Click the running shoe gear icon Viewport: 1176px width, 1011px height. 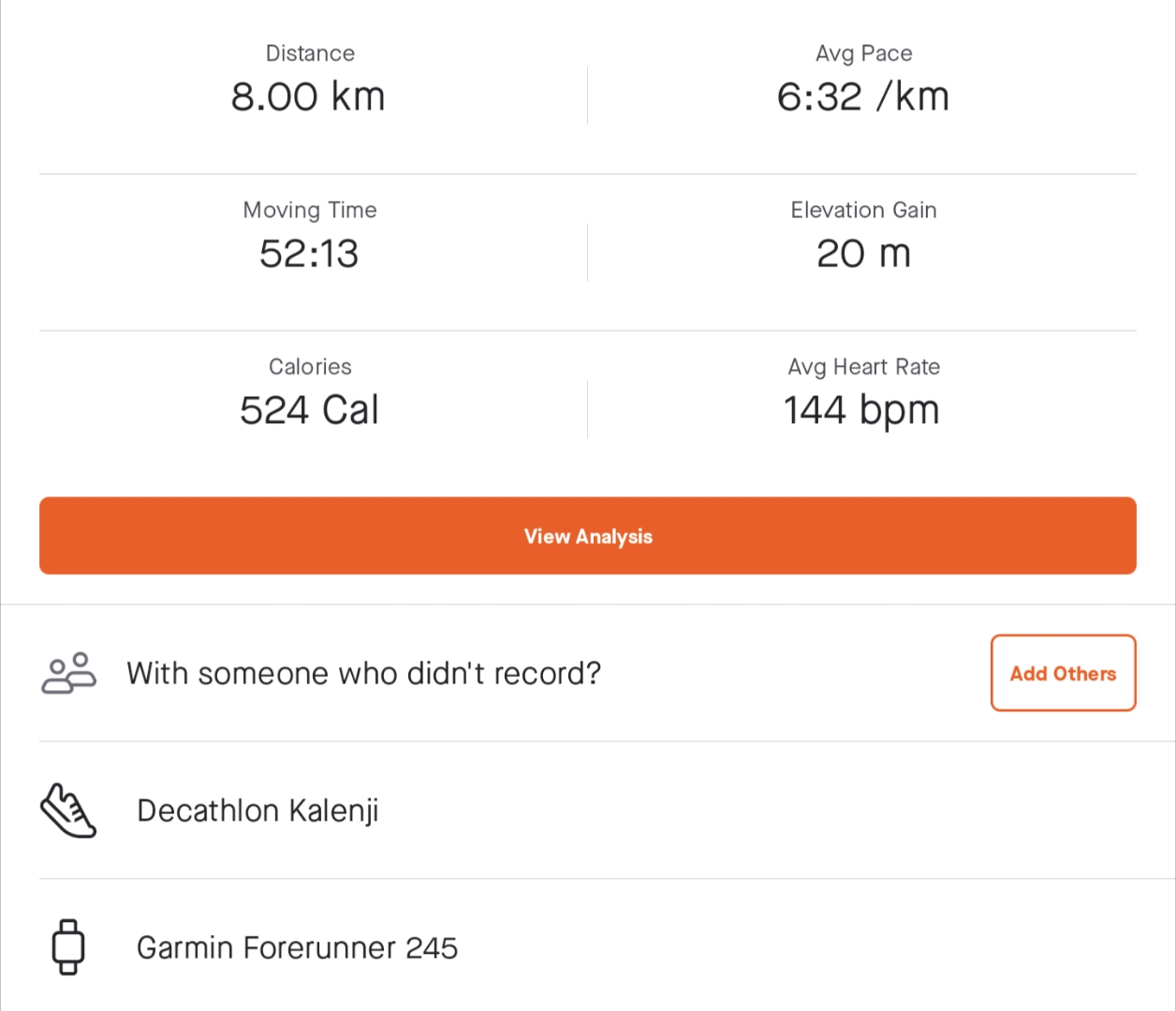pos(68,811)
